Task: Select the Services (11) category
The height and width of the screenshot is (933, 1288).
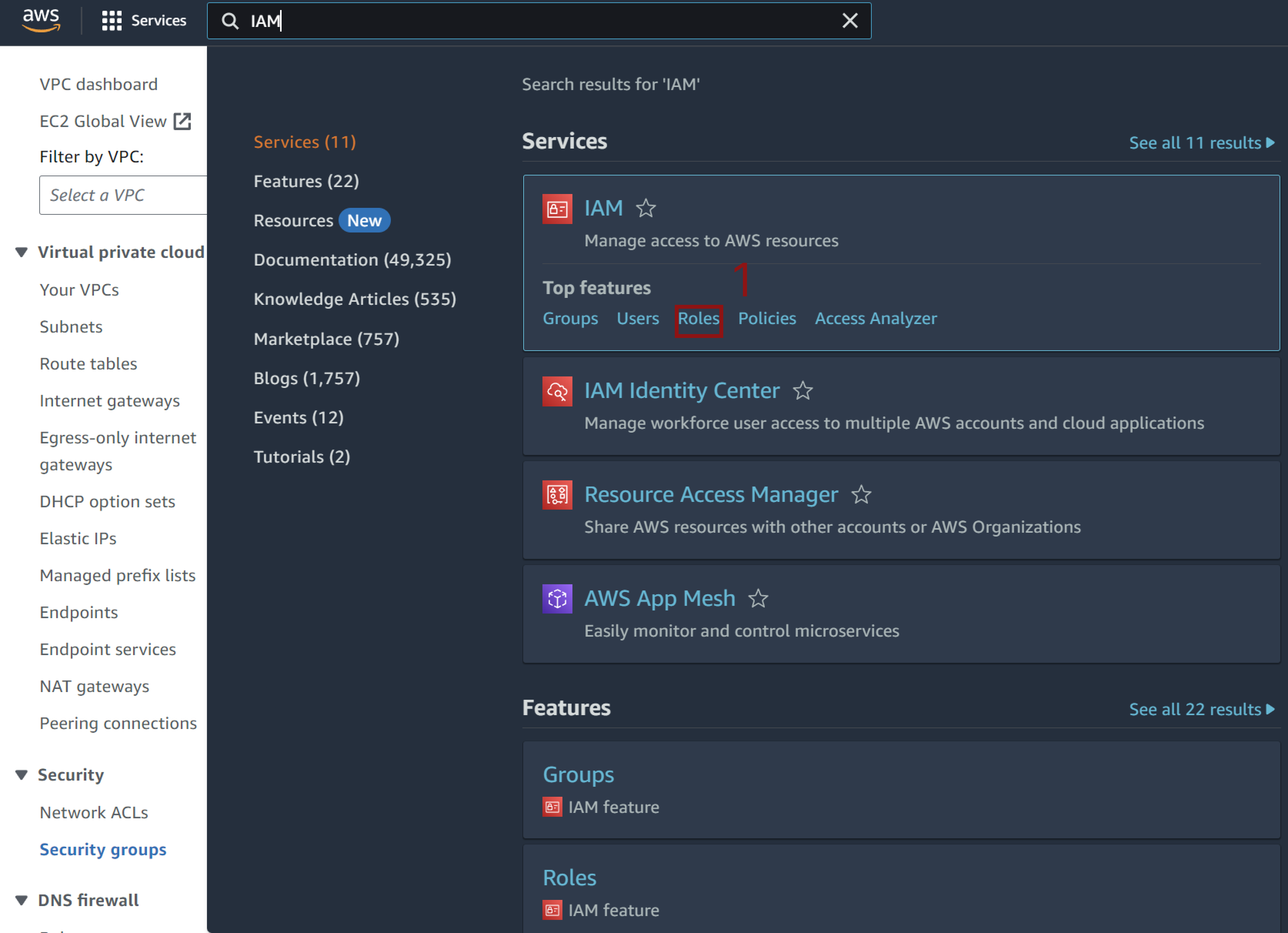Action: (305, 142)
